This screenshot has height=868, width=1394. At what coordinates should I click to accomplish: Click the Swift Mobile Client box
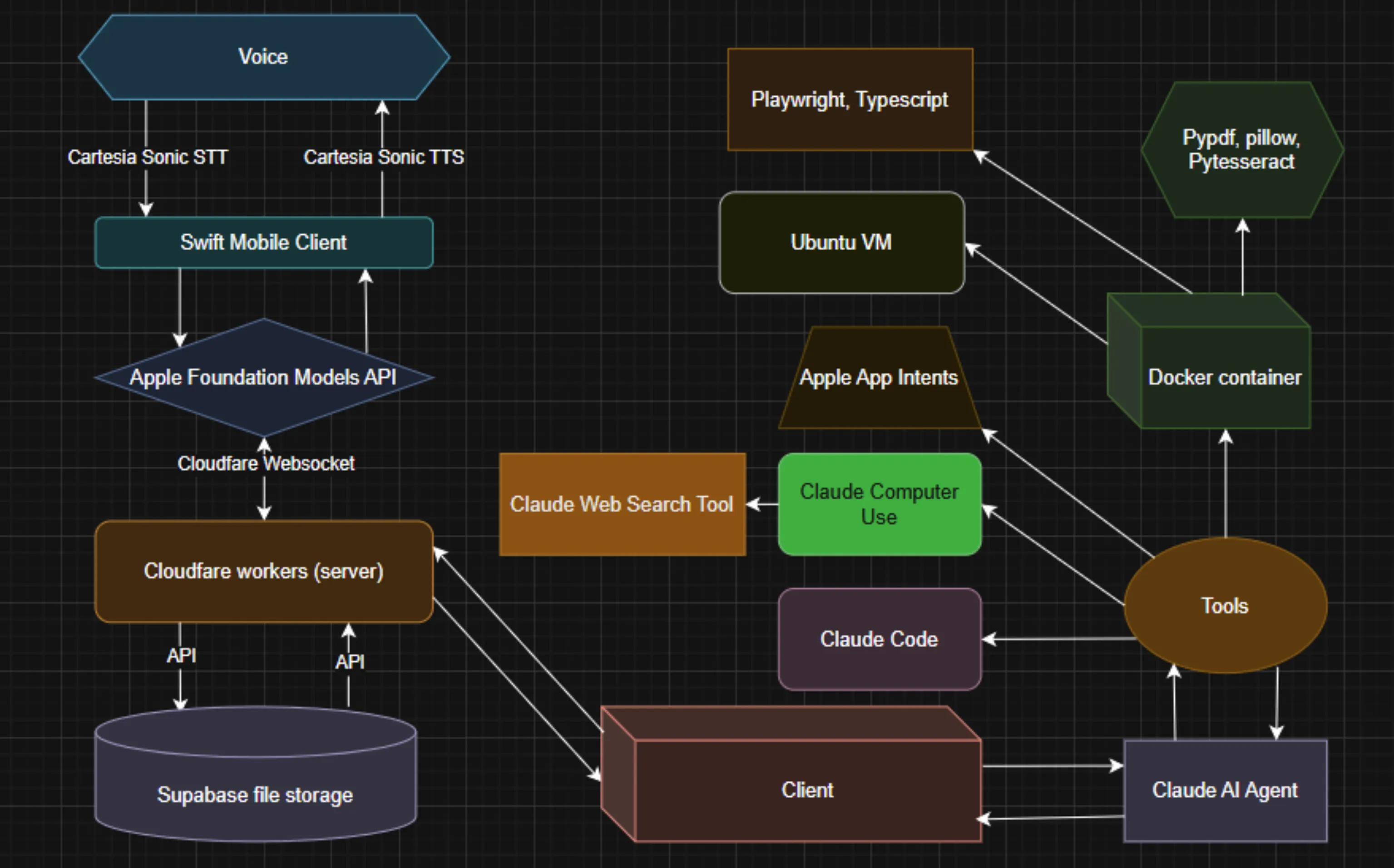[263, 242]
